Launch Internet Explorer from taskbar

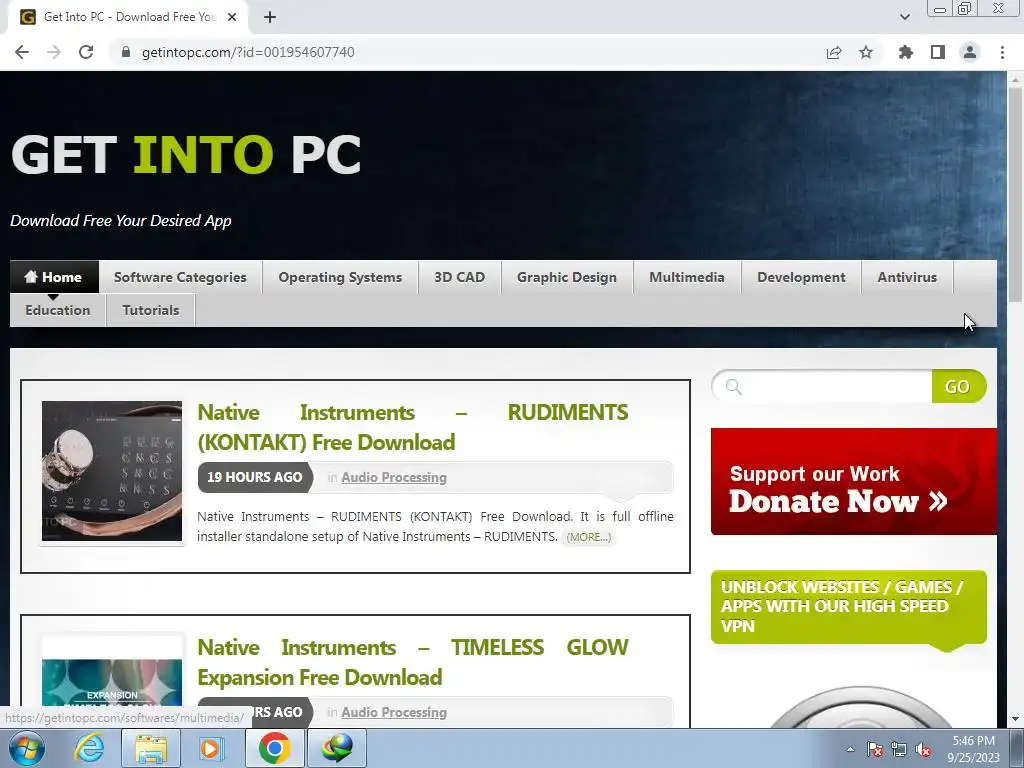point(88,748)
